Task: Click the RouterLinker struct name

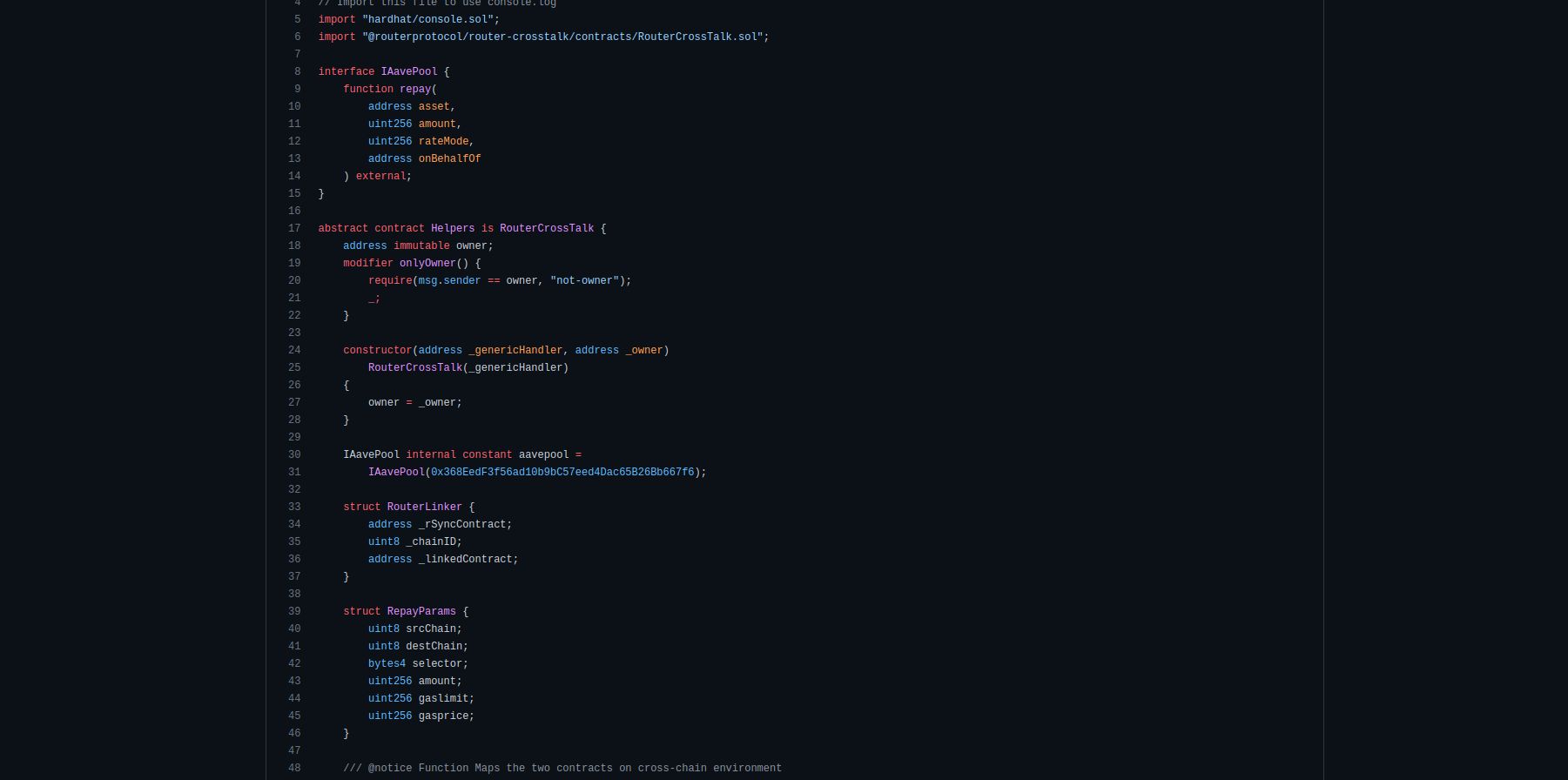Action: coord(424,507)
